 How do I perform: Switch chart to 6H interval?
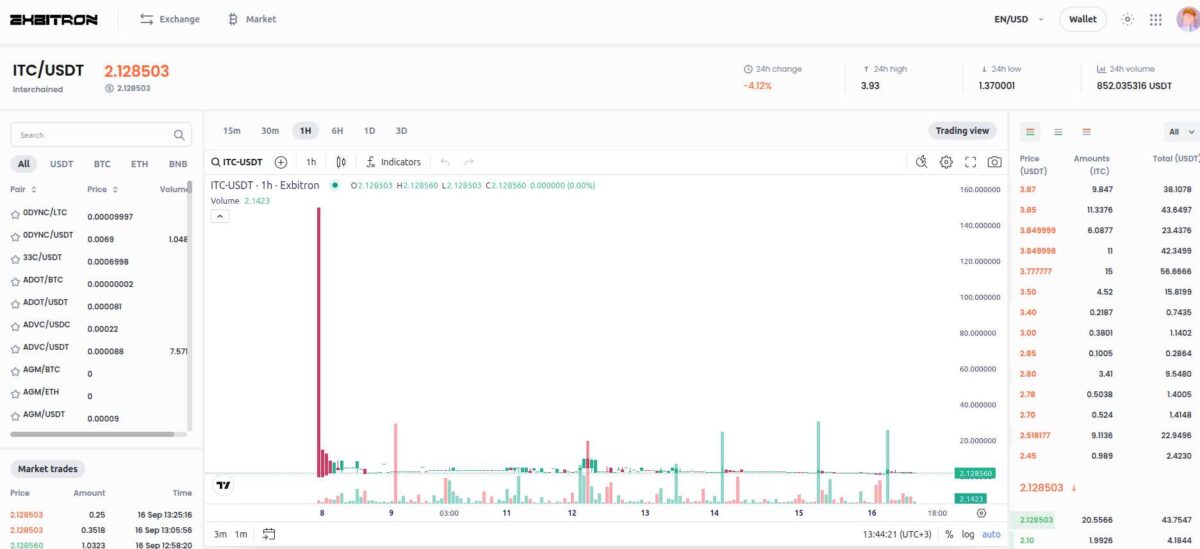point(337,131)
